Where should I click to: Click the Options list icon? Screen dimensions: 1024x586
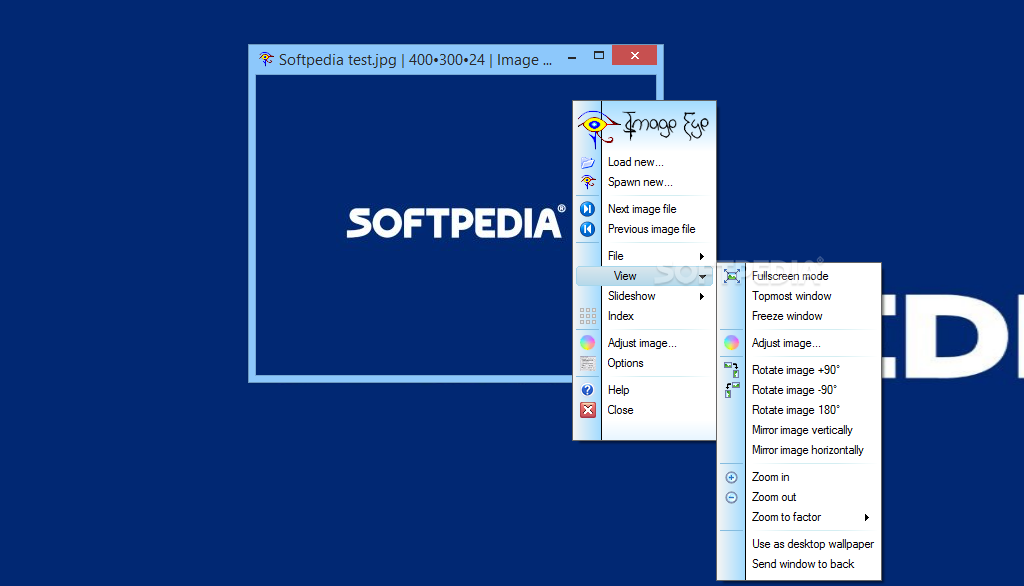click(588, 363)
